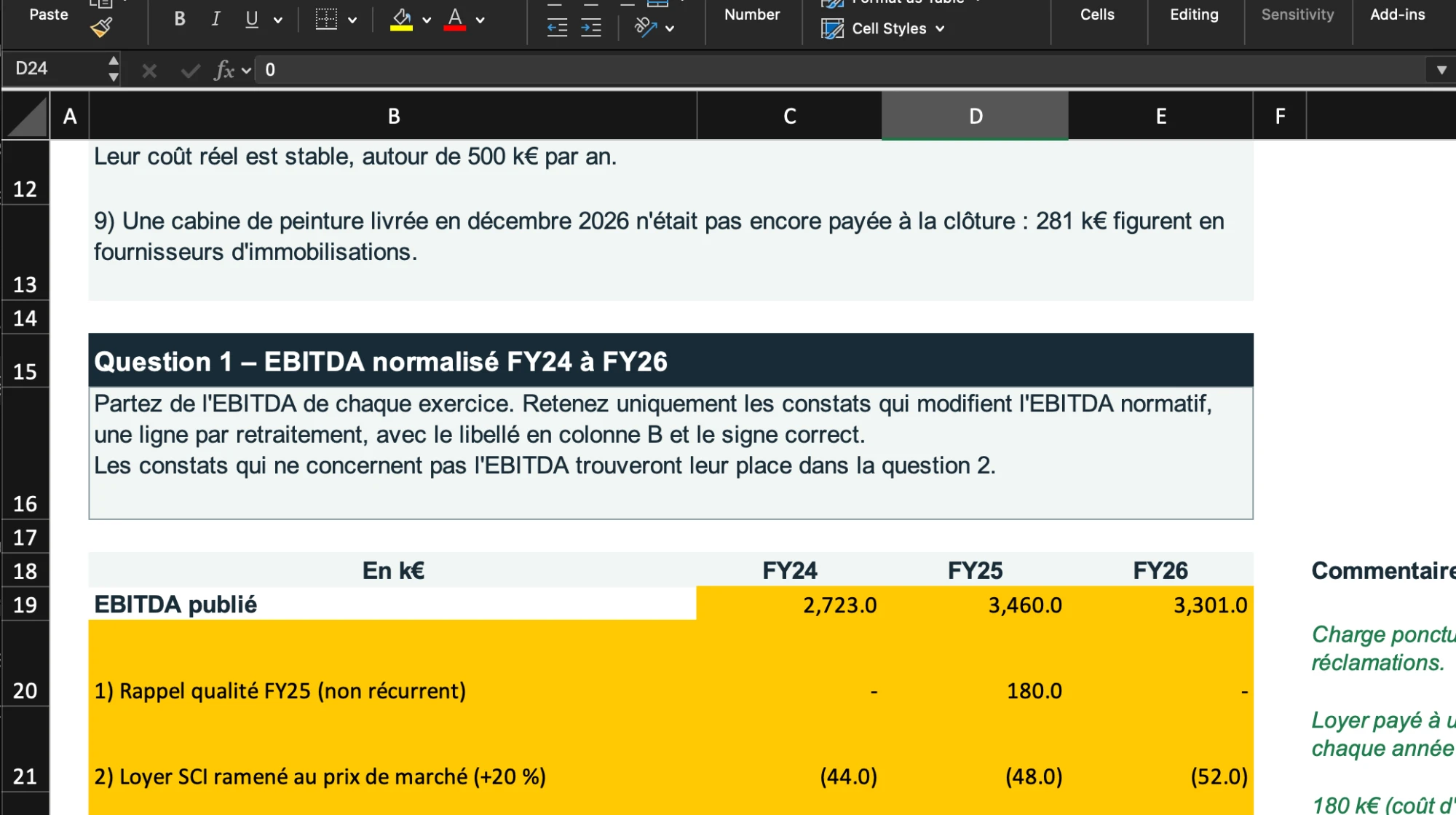Open orientation dropdown arrow
Viewport: 1456px width, 815px height.
coord(670,28)
